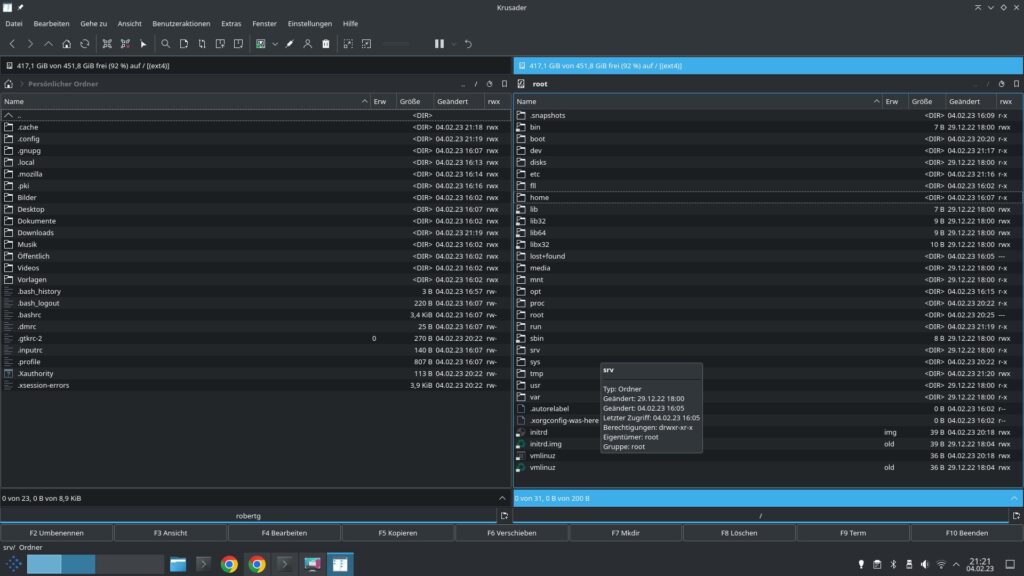The image size is (1024, 576).
Task: Click the undo arrow icon in the toolbar
Action: [x=468, y=44]
